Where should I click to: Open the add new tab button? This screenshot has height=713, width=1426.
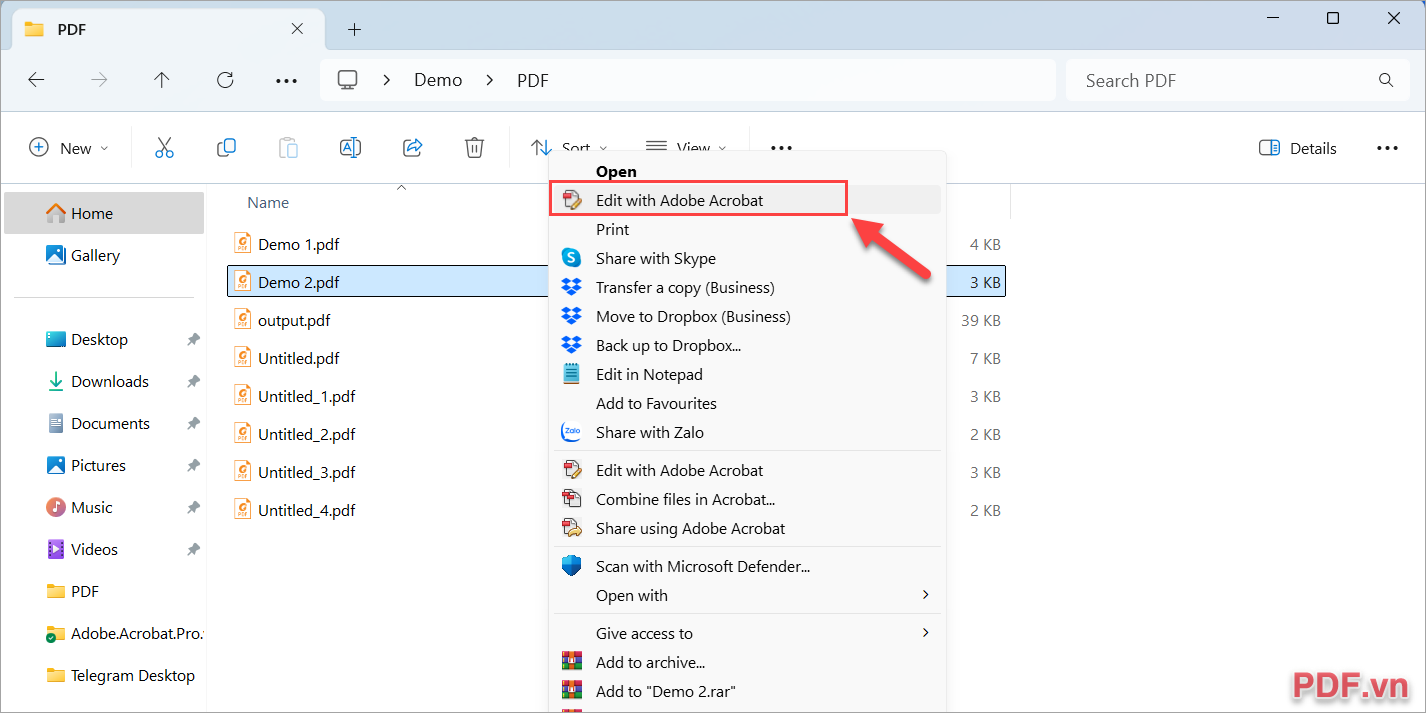[x=354, y=30]
